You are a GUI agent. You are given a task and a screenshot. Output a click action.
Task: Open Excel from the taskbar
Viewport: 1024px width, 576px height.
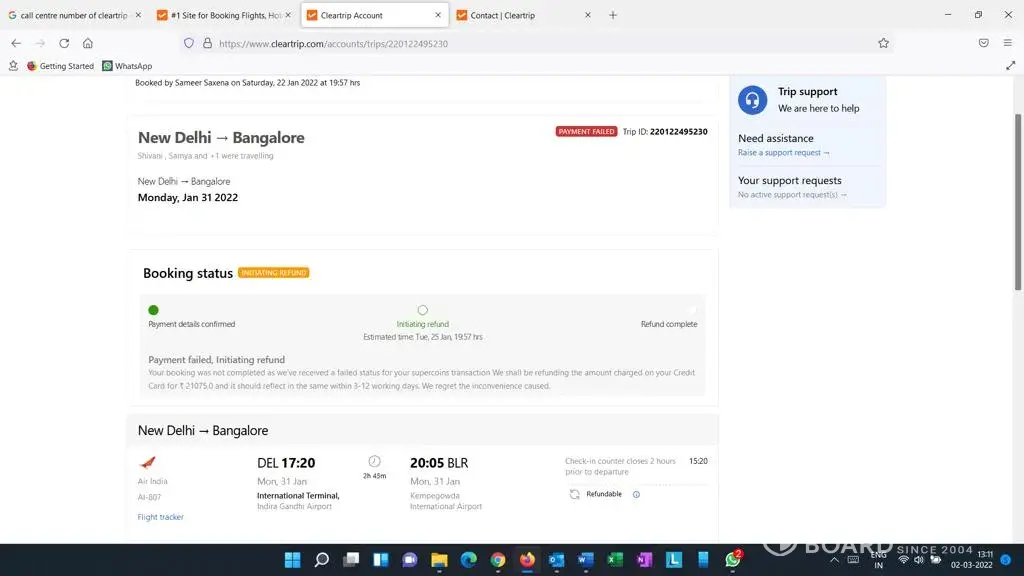coord(615,560)
